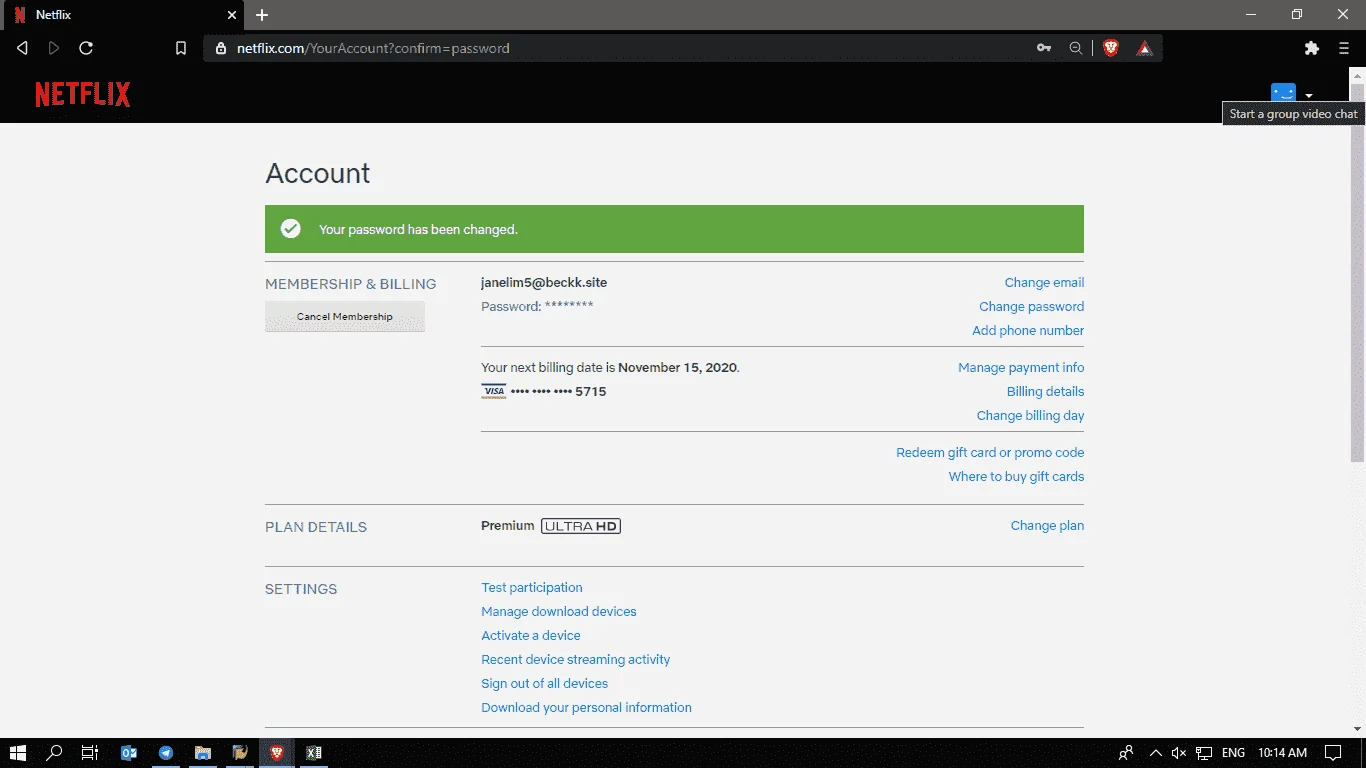The width and height of the screenshot is (1366, 768).
Task: Click the card number ending 5715
Action: 559,392
